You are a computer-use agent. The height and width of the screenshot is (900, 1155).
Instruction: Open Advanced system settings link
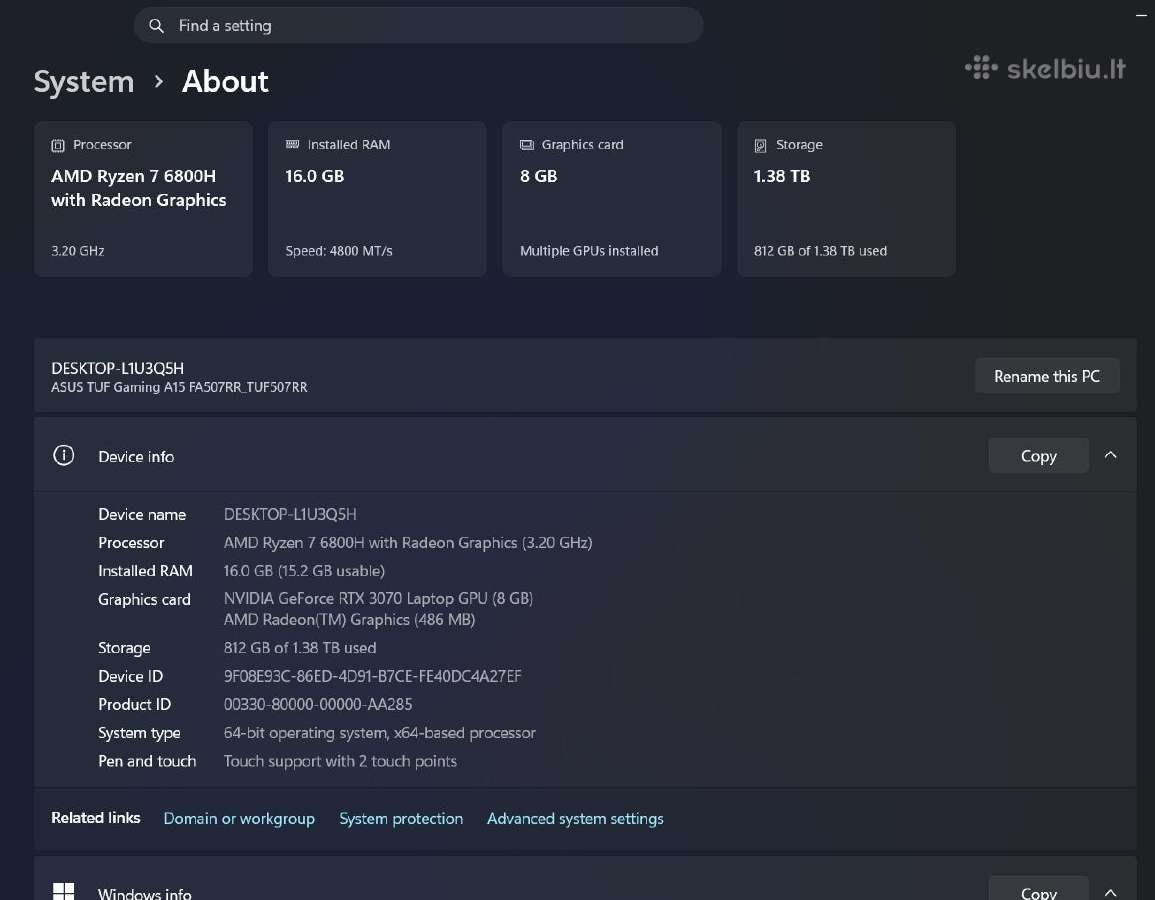[575, 818]
